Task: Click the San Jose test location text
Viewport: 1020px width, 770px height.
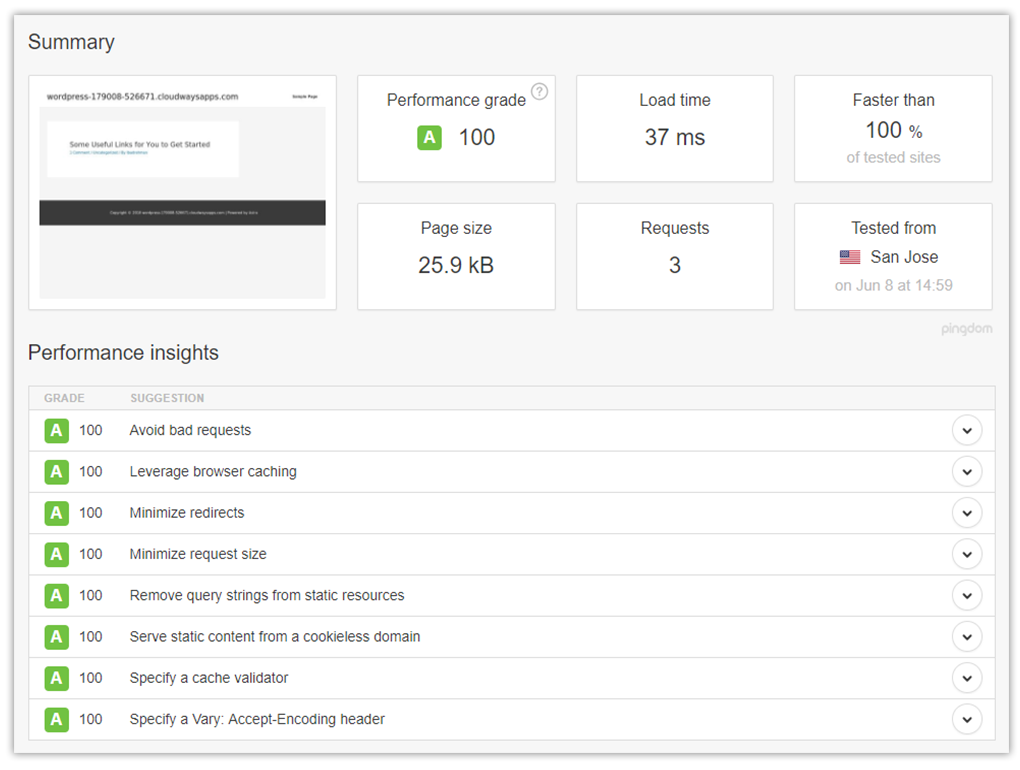Action: click(x=904, y=257)
